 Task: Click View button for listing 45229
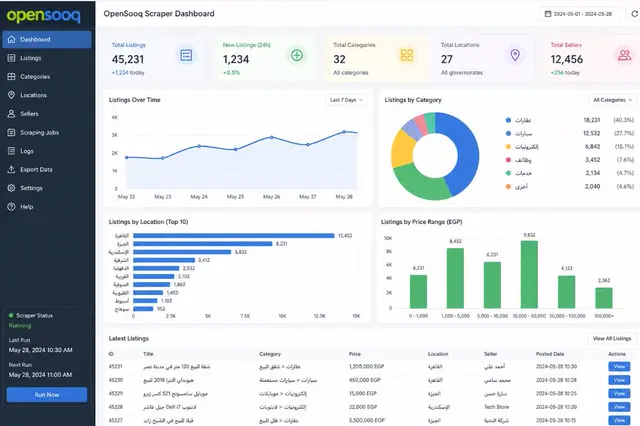point(619,393)
